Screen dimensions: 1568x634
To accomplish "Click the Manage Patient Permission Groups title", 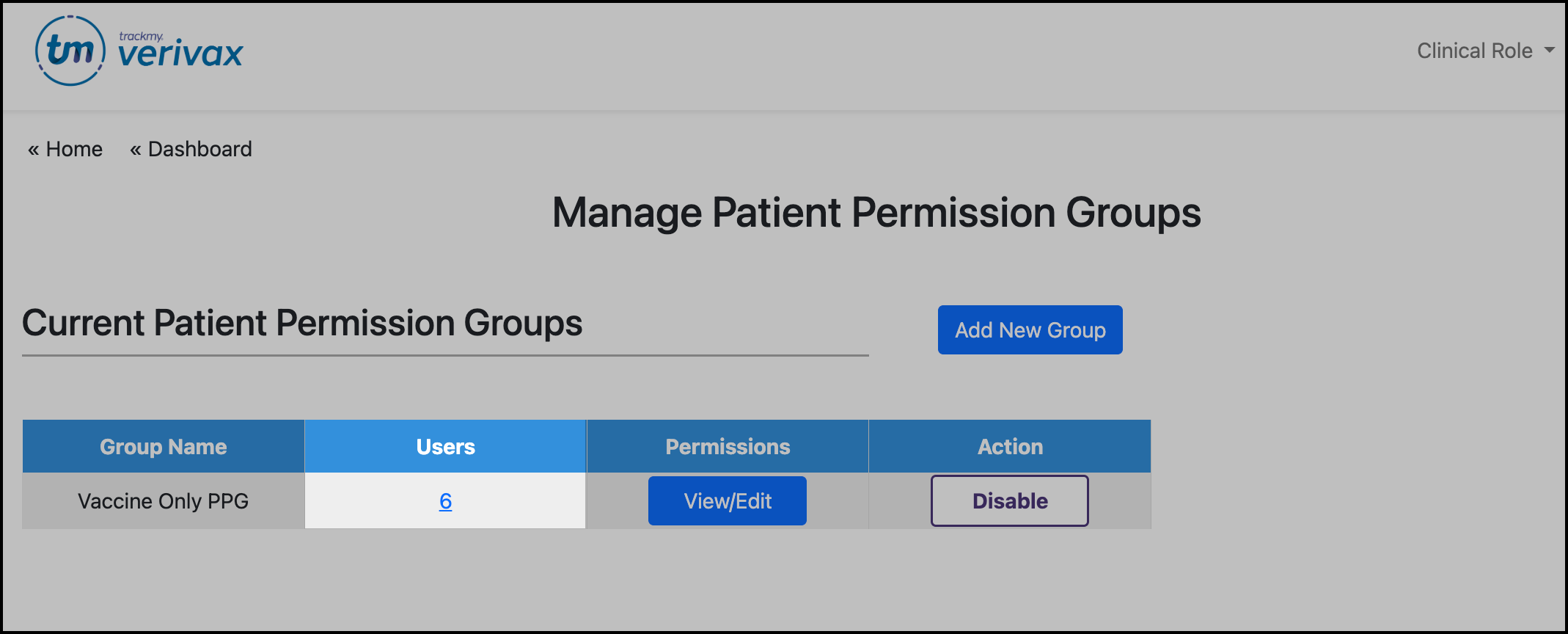I will [876, 213].
